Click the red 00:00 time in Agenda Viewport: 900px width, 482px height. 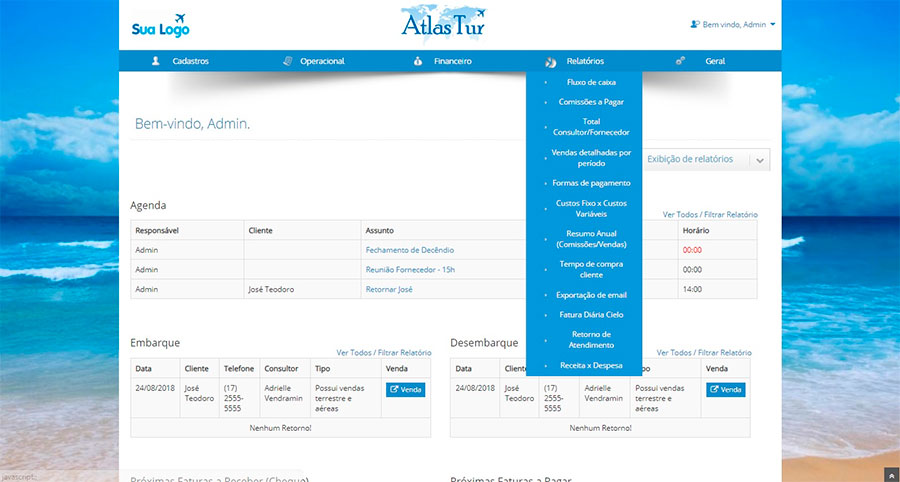pyautogui.click(x=692, y=250)
